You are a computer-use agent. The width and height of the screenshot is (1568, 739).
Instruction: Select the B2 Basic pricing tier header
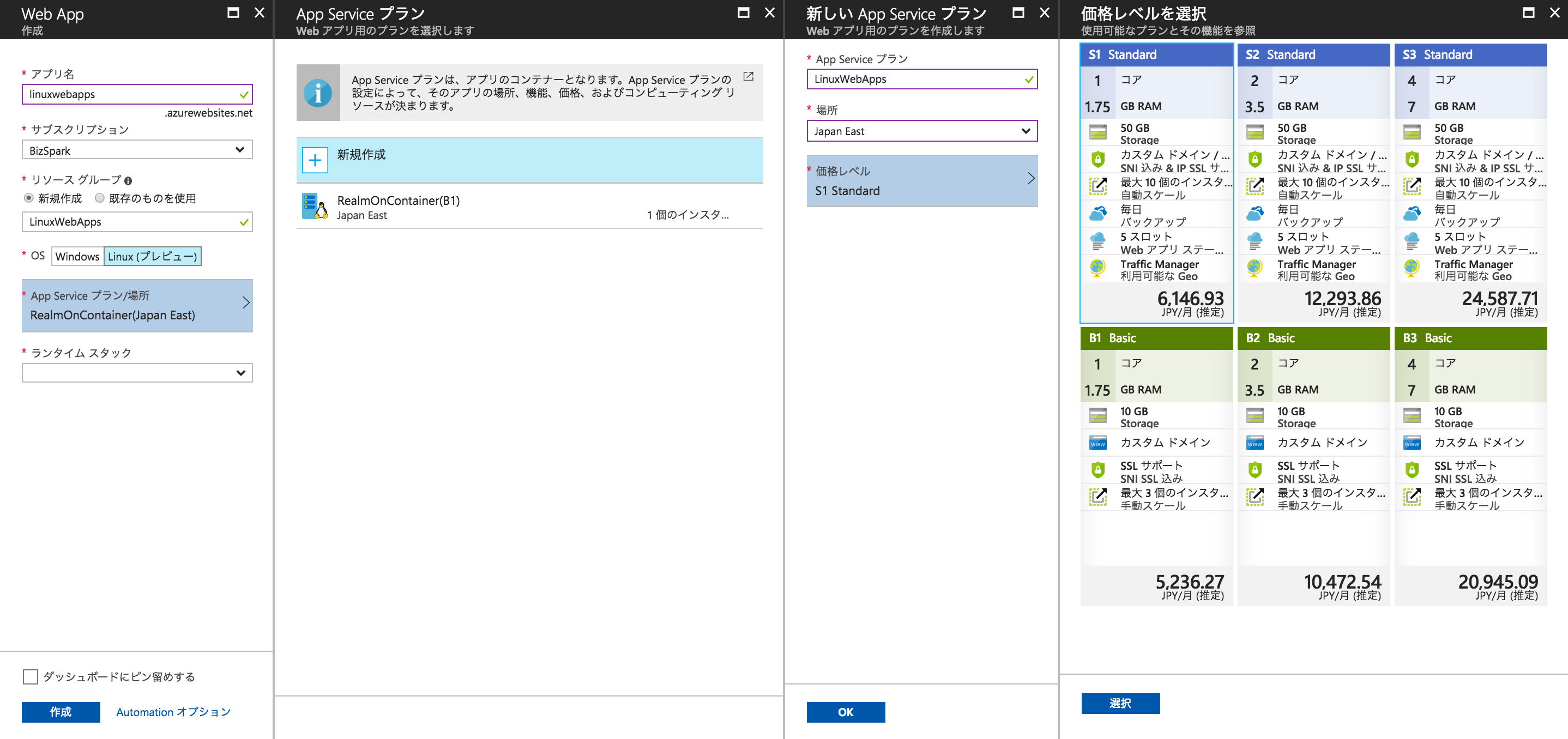[x=1313, y=338]
